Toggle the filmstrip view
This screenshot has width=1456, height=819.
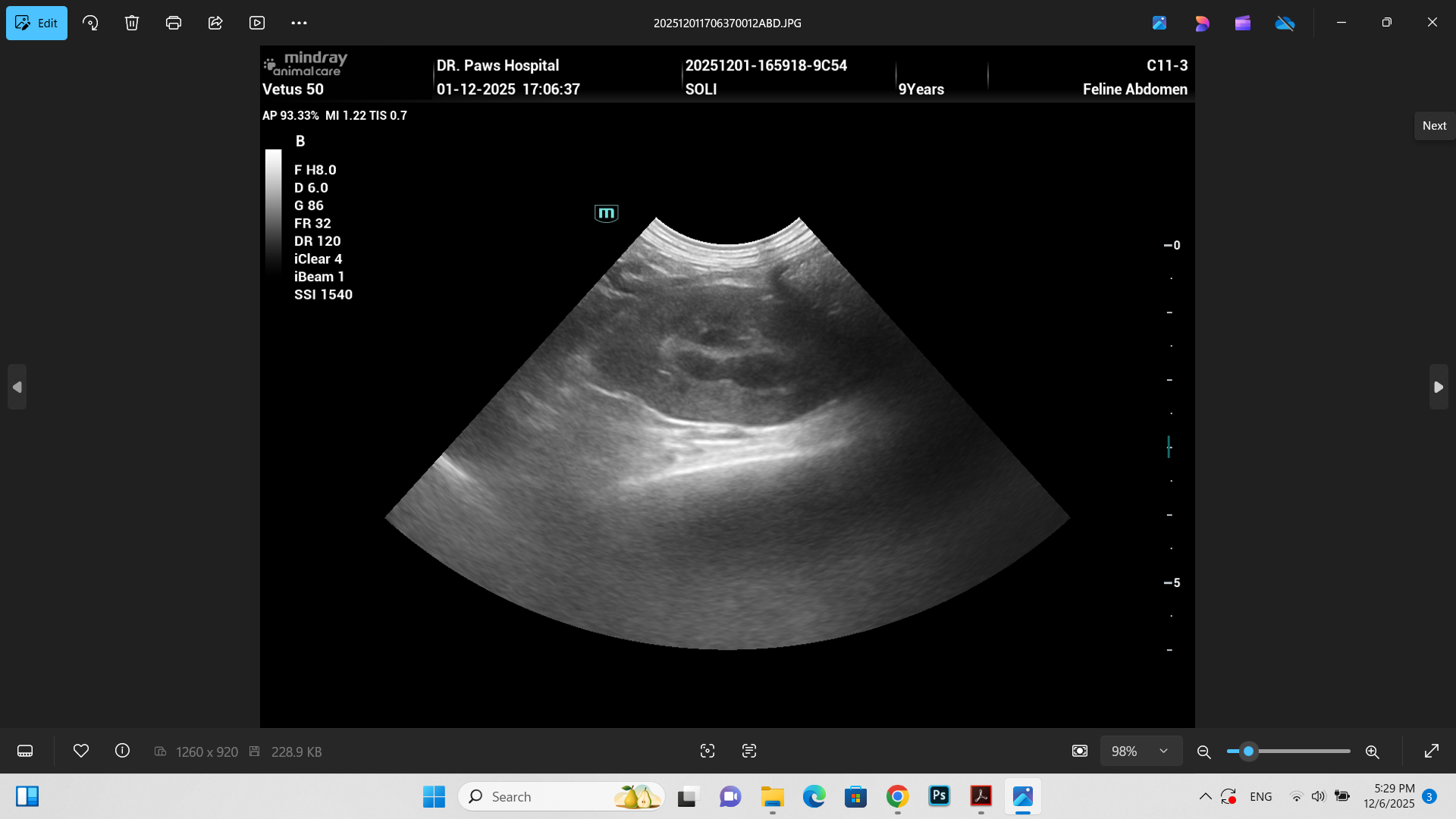(x=25, y=751)
